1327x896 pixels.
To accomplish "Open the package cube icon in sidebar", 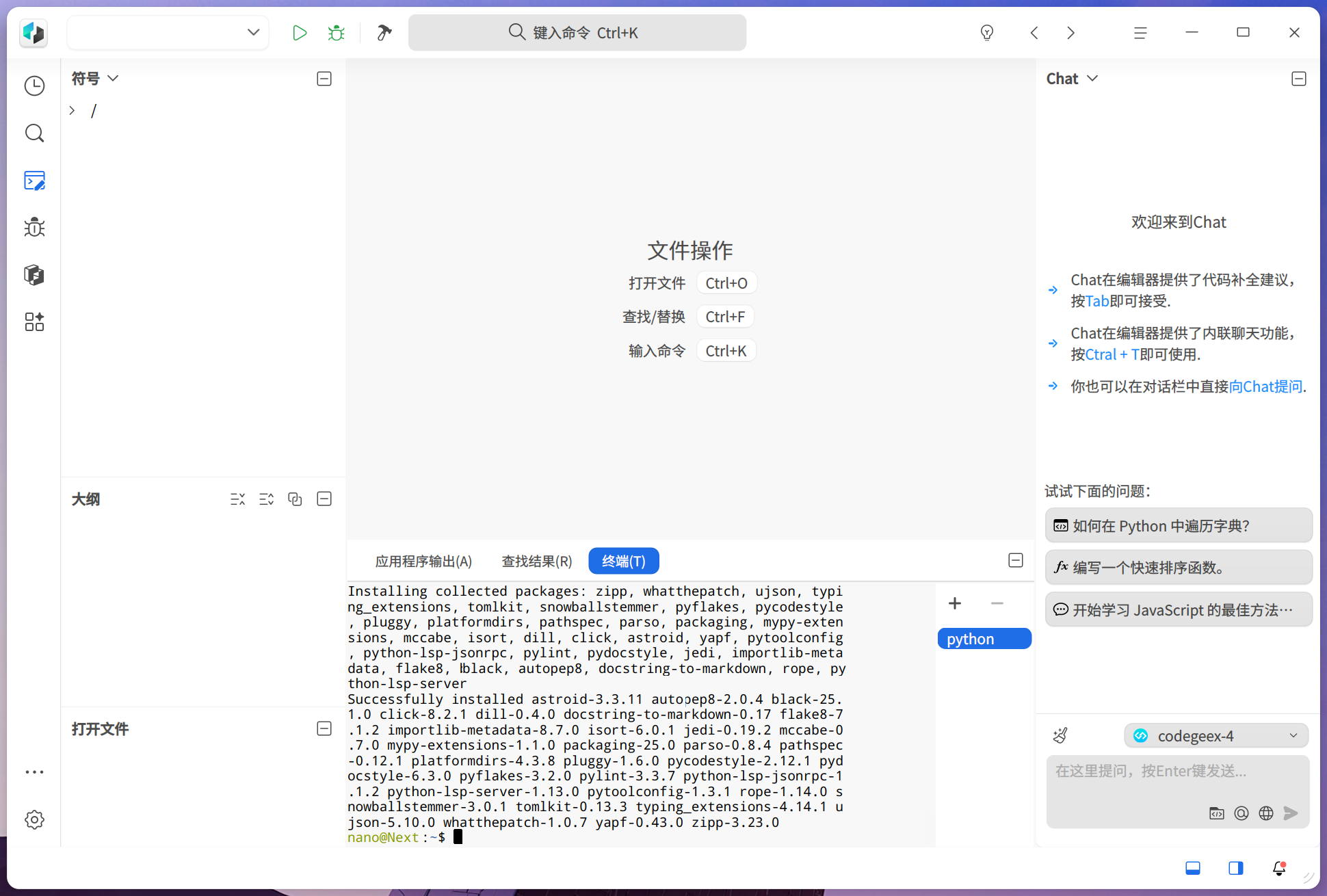I will point(34,275).
